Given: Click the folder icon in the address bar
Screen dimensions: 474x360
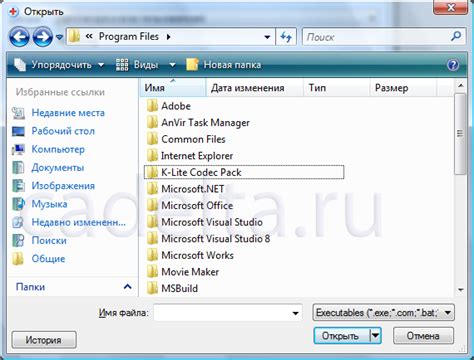Looking at the screenshot, I should click(74, 36).
